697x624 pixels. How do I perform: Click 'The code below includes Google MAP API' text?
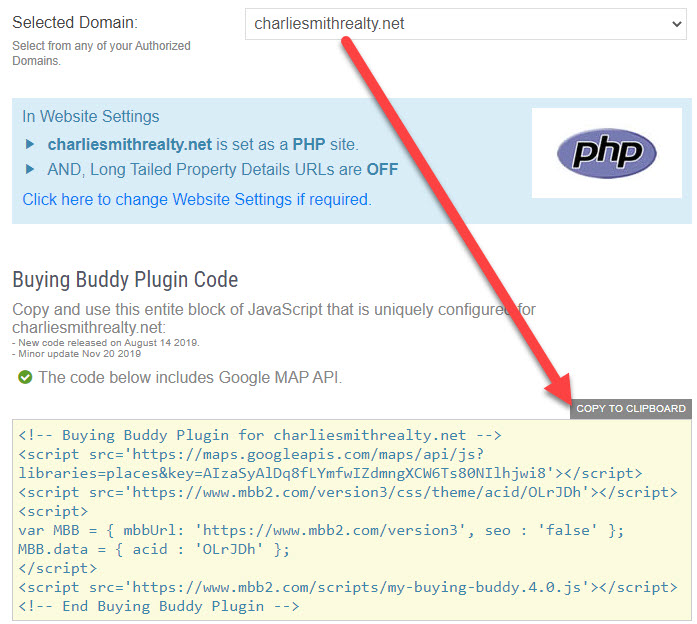click(x=190, y=377)
